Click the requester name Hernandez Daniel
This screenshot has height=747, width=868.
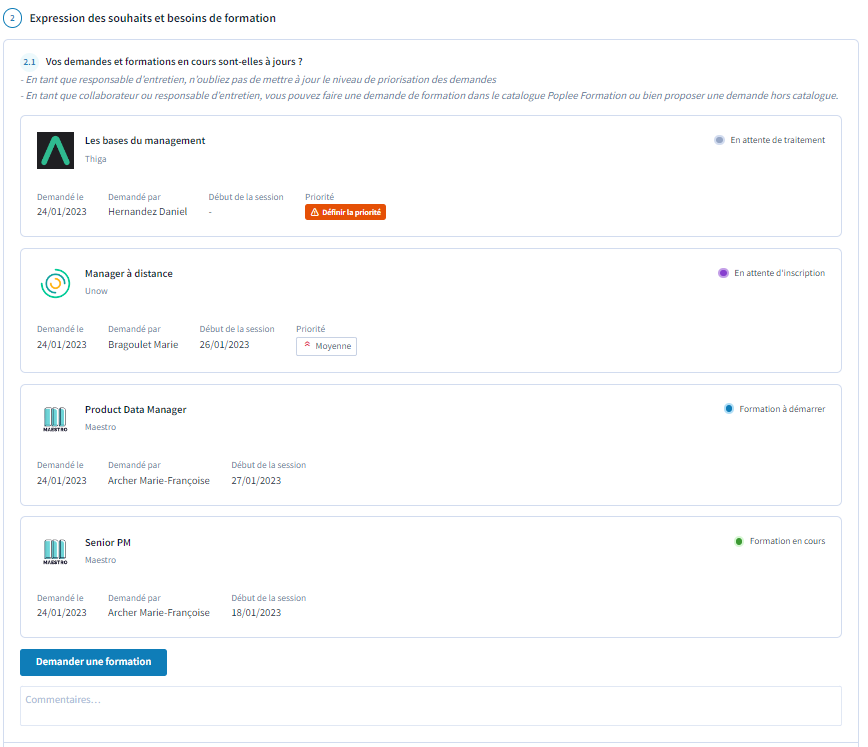[x=148, y=212]
